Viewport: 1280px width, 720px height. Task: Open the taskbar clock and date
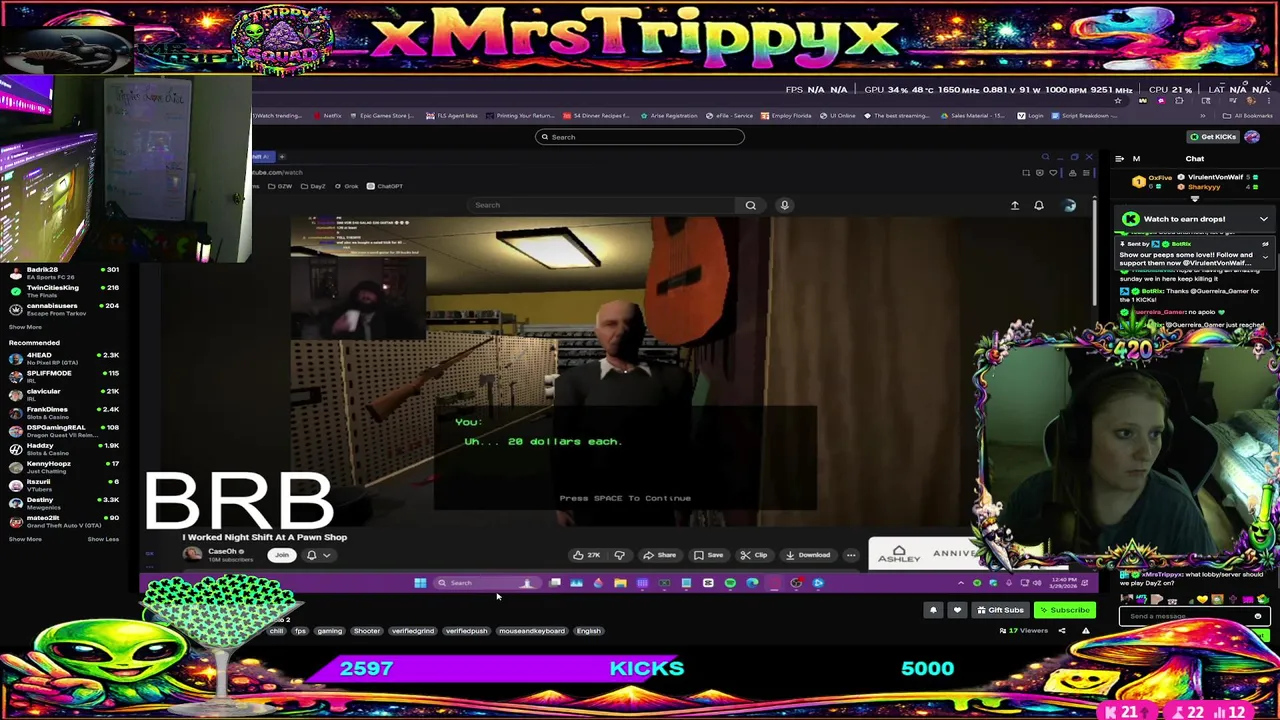pos(1063,583)
